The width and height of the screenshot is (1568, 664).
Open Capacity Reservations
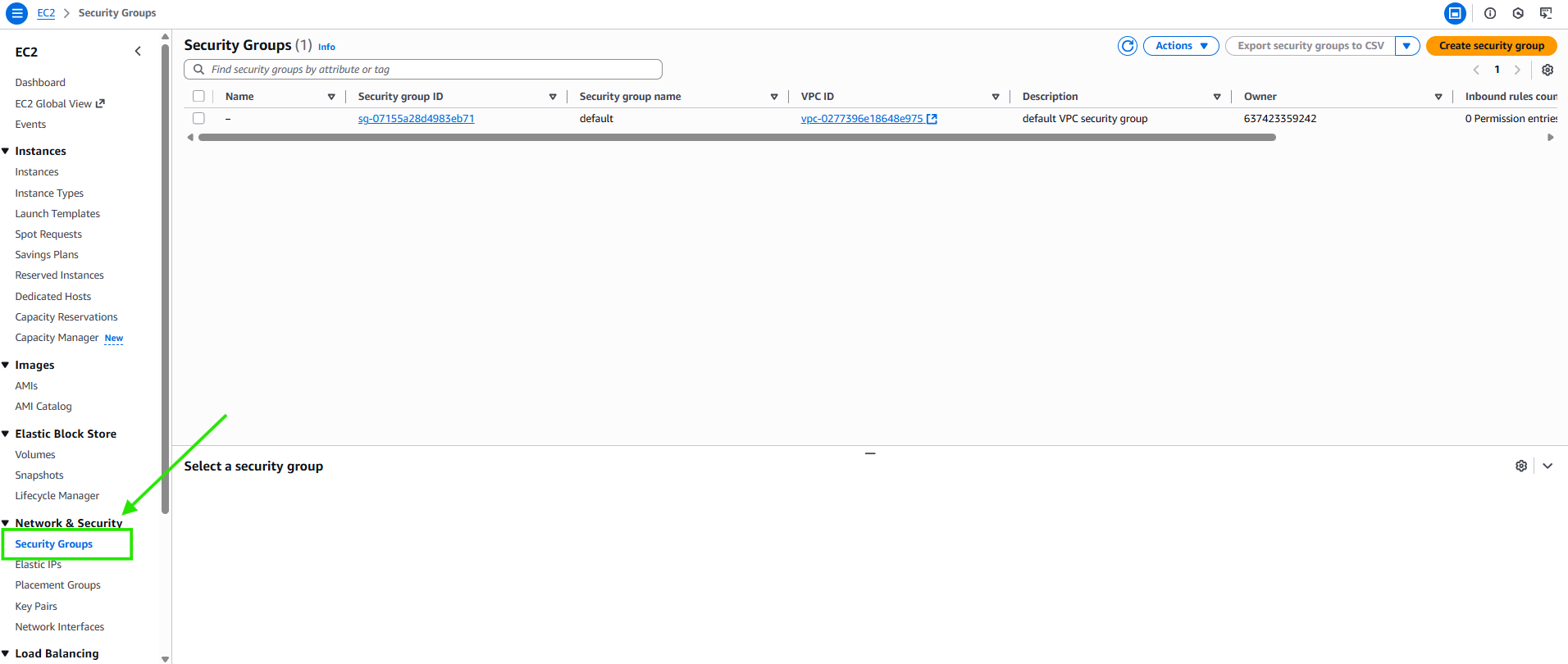[x=66, y=317]
